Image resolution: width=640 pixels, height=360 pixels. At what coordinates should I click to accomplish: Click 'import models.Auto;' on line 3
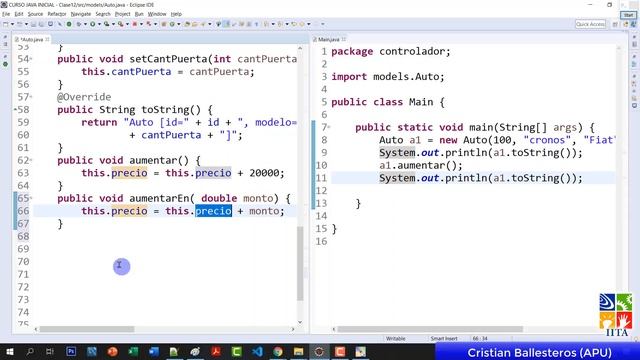pyautogui.click(x=388, y=77)
